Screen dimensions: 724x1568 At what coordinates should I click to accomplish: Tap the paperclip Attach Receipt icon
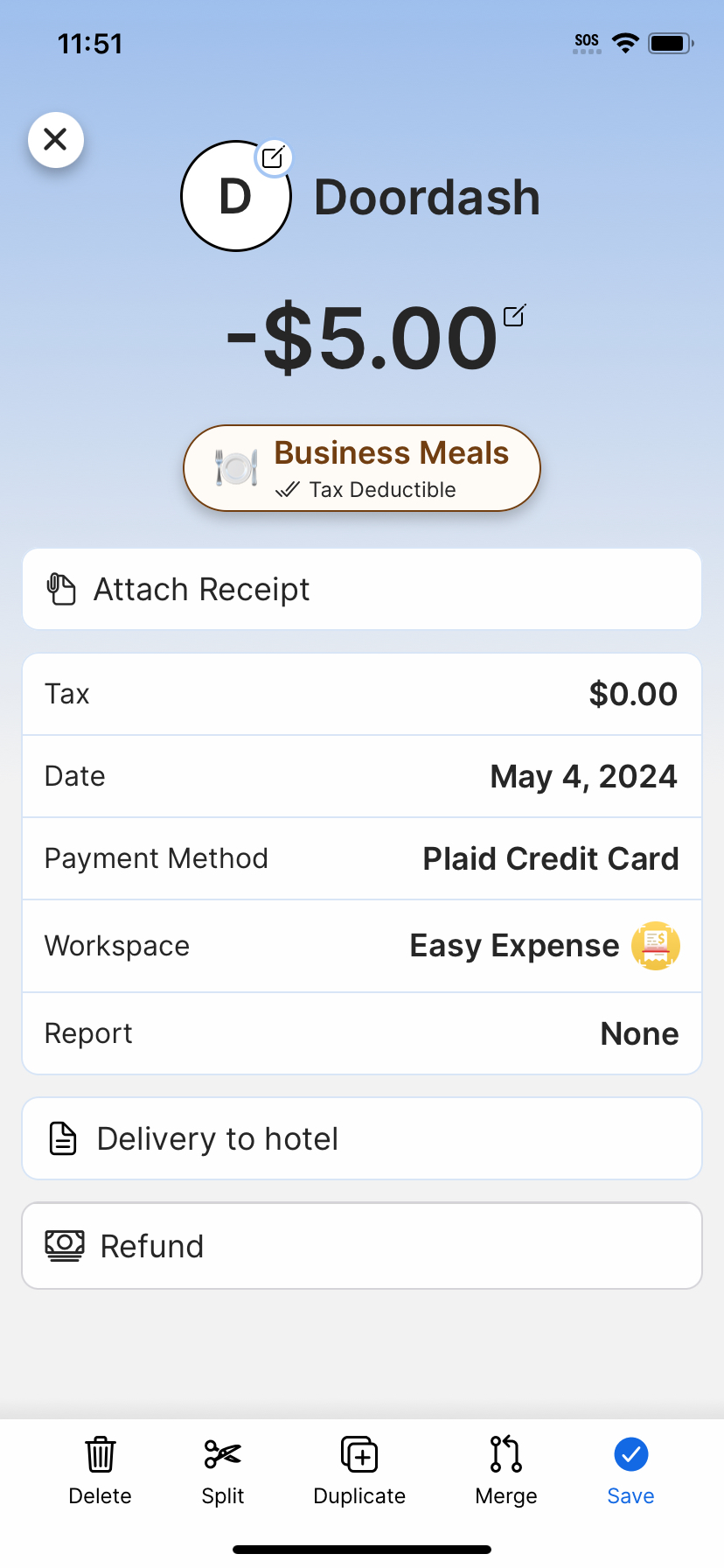tap(61, 589)
